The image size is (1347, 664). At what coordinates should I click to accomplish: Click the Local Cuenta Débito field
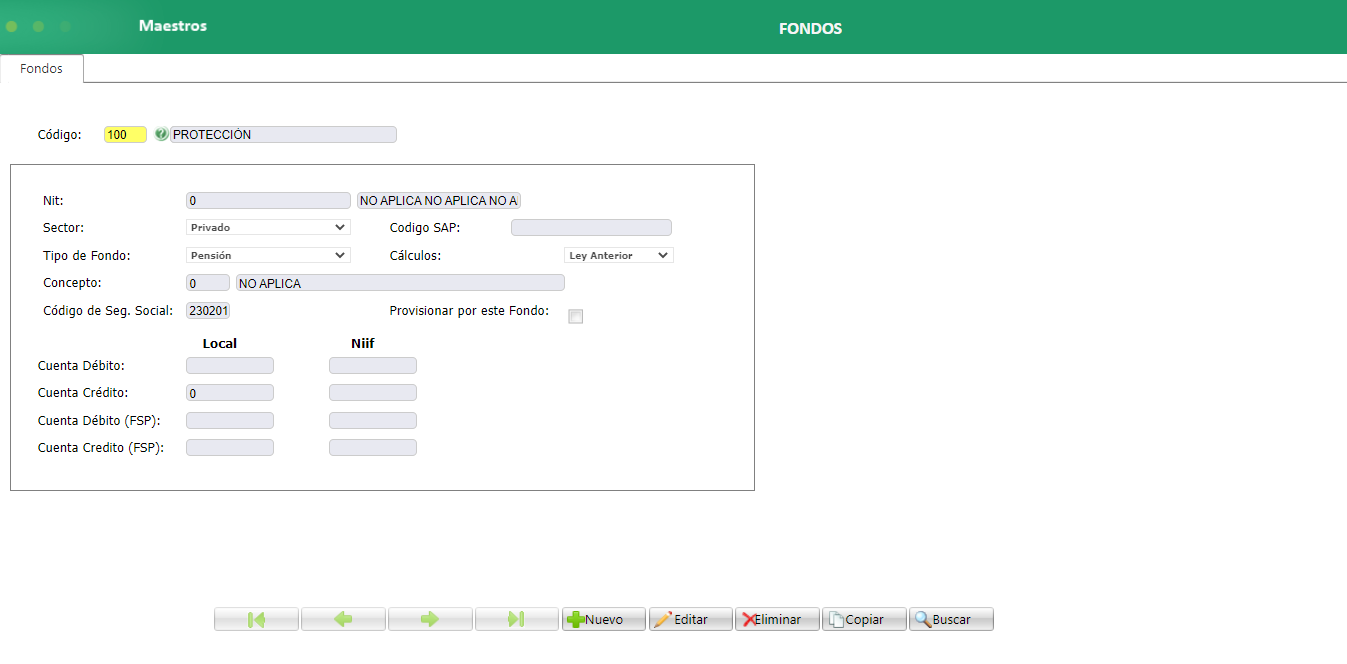(230, 366)
